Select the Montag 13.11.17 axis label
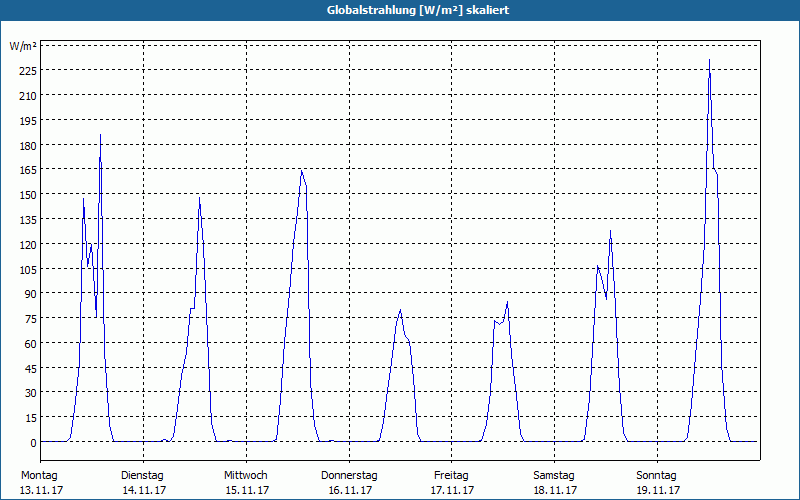800x500 pixels. (41, 483)
